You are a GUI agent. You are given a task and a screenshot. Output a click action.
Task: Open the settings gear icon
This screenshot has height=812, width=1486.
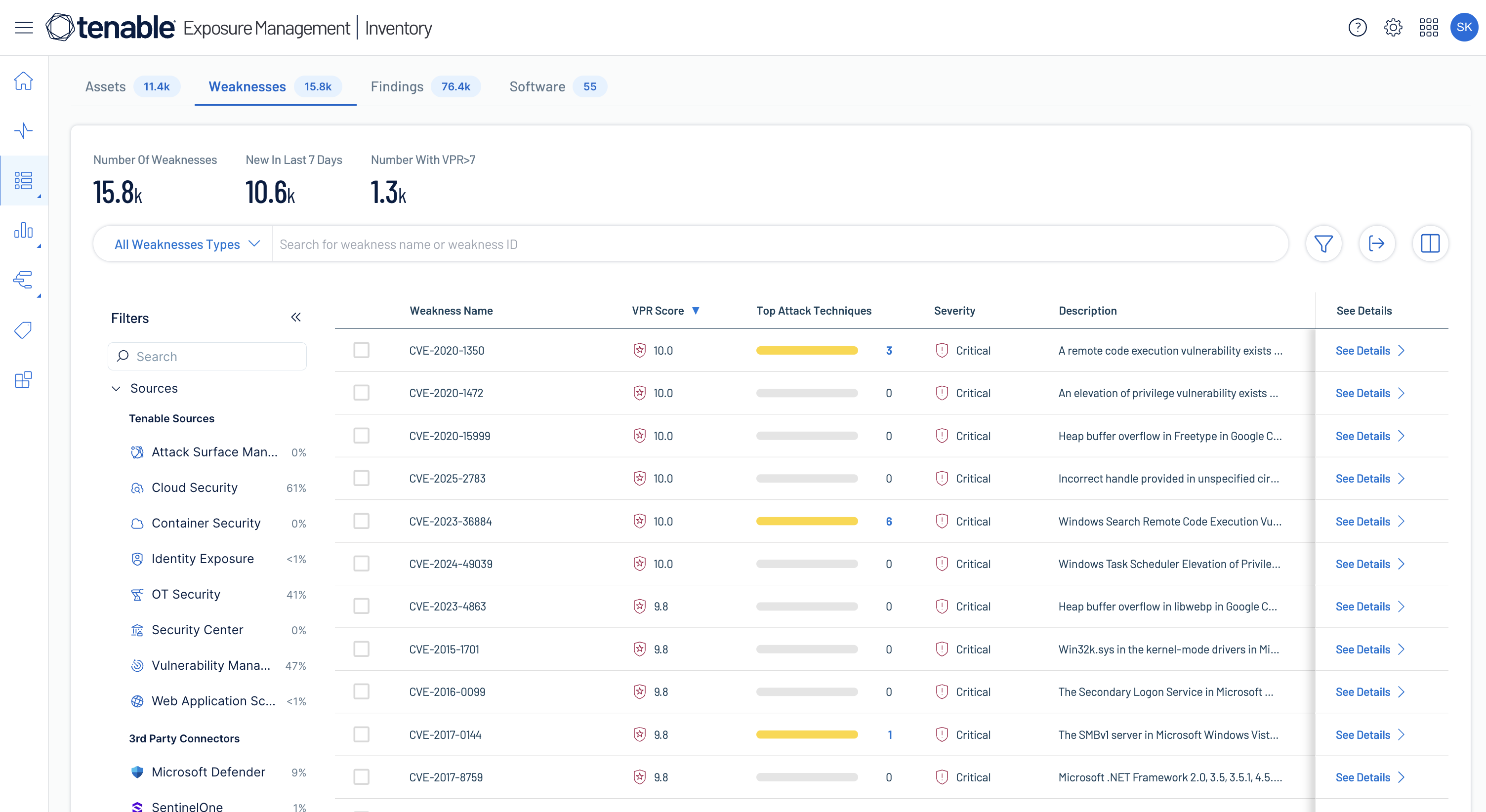pyautogui.click(x=1393, y=27)
